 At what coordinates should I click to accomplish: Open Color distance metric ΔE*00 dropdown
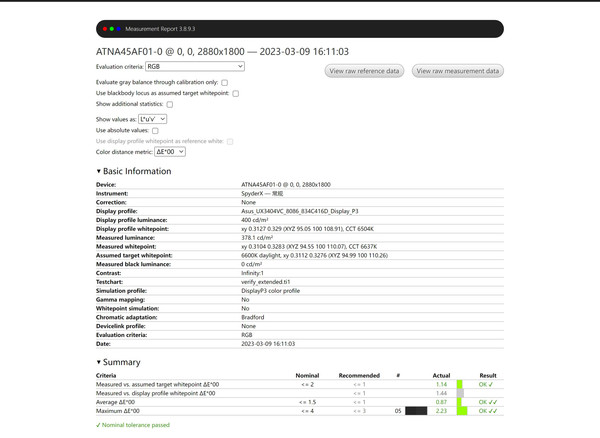(x=170, y=152)
